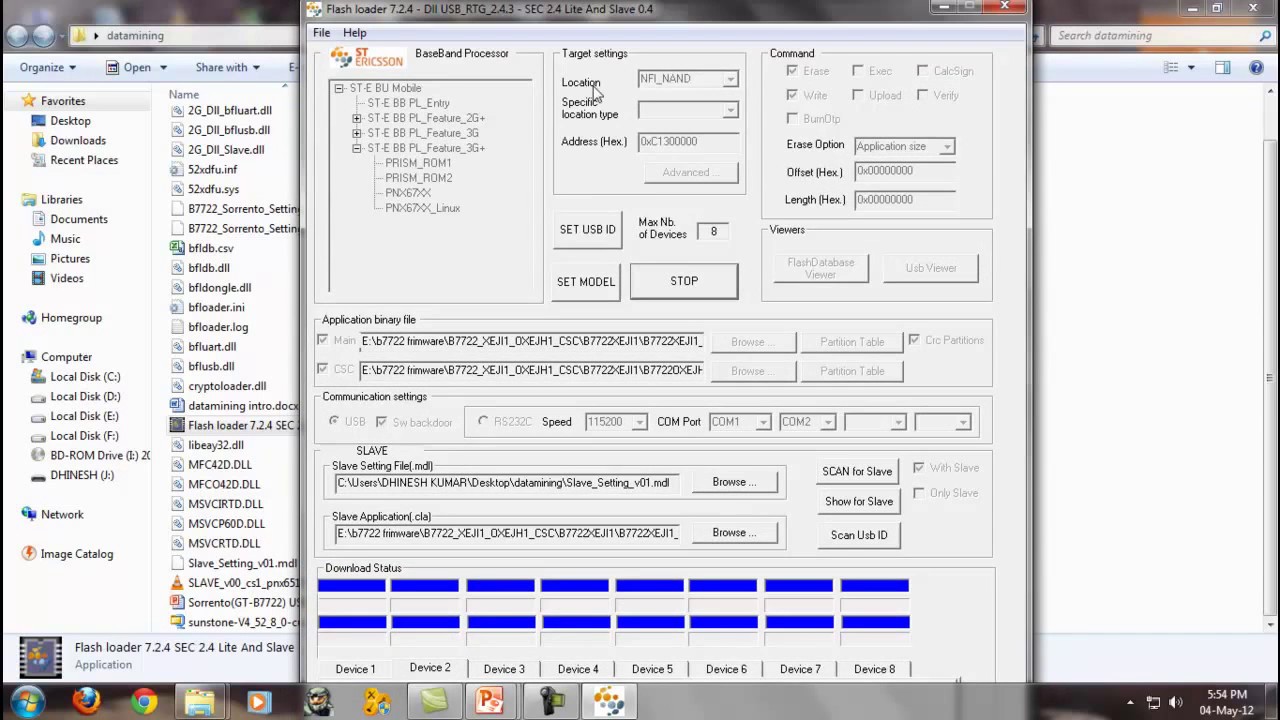This screenshot has width=1280, height=720.
Task: Switch to the Device 3 tab
Action: pyautogui.click(x=504, y=669)
